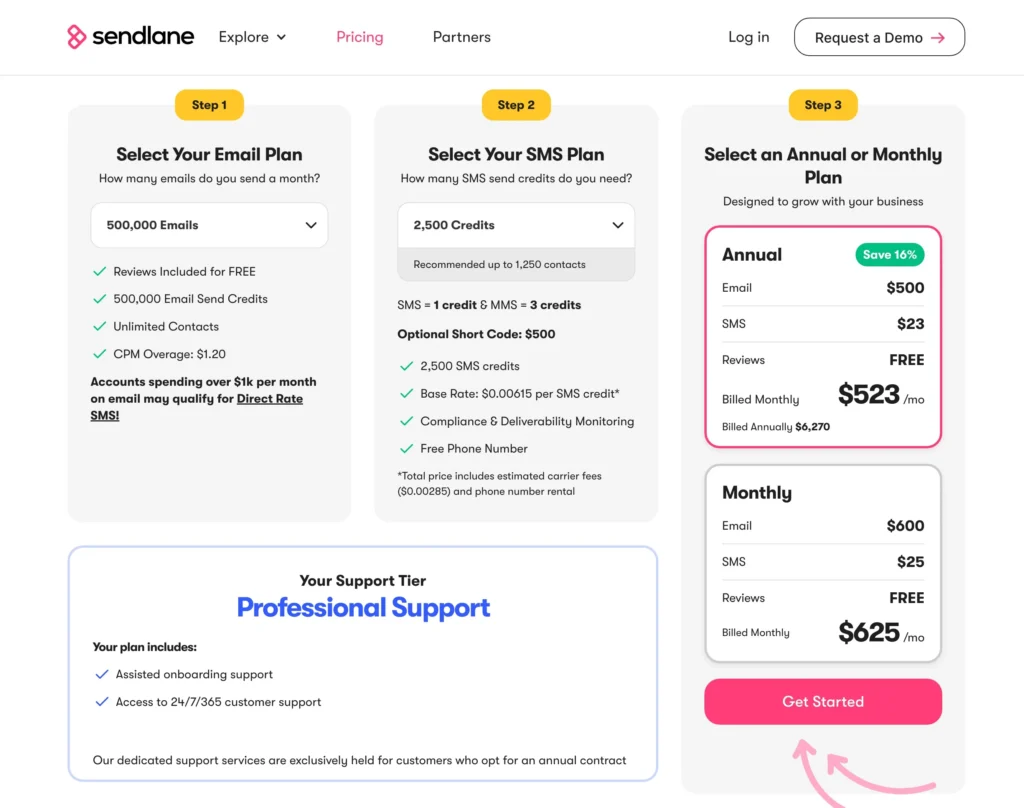Image resolution: width=1024 pixels, height=808 pixels.
Task: Open the 500,000 Emails dropdown
Action: [209, 225]
